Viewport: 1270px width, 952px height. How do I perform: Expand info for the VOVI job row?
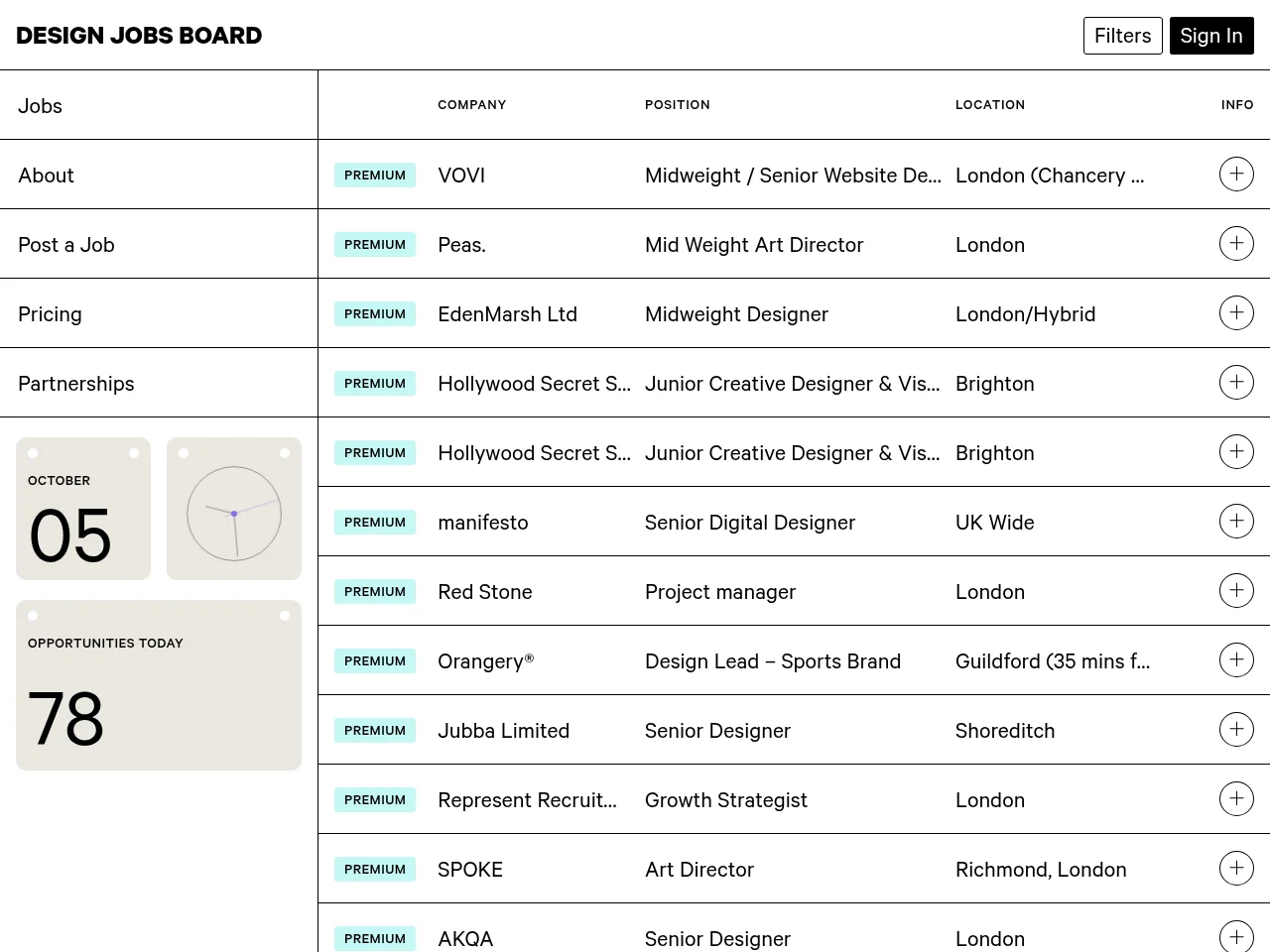1236,175
